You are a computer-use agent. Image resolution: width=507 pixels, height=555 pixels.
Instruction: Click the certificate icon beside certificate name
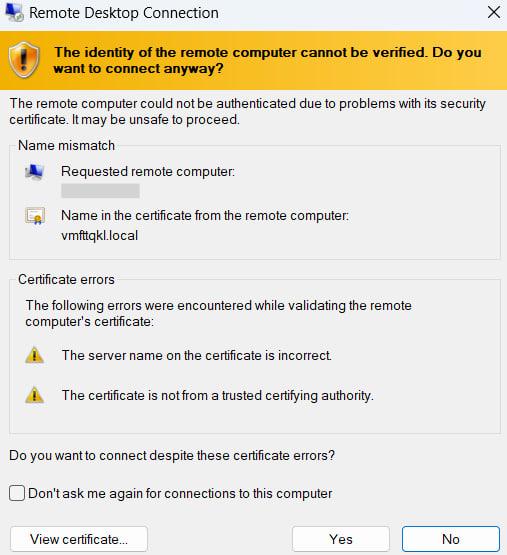point(35,216)
